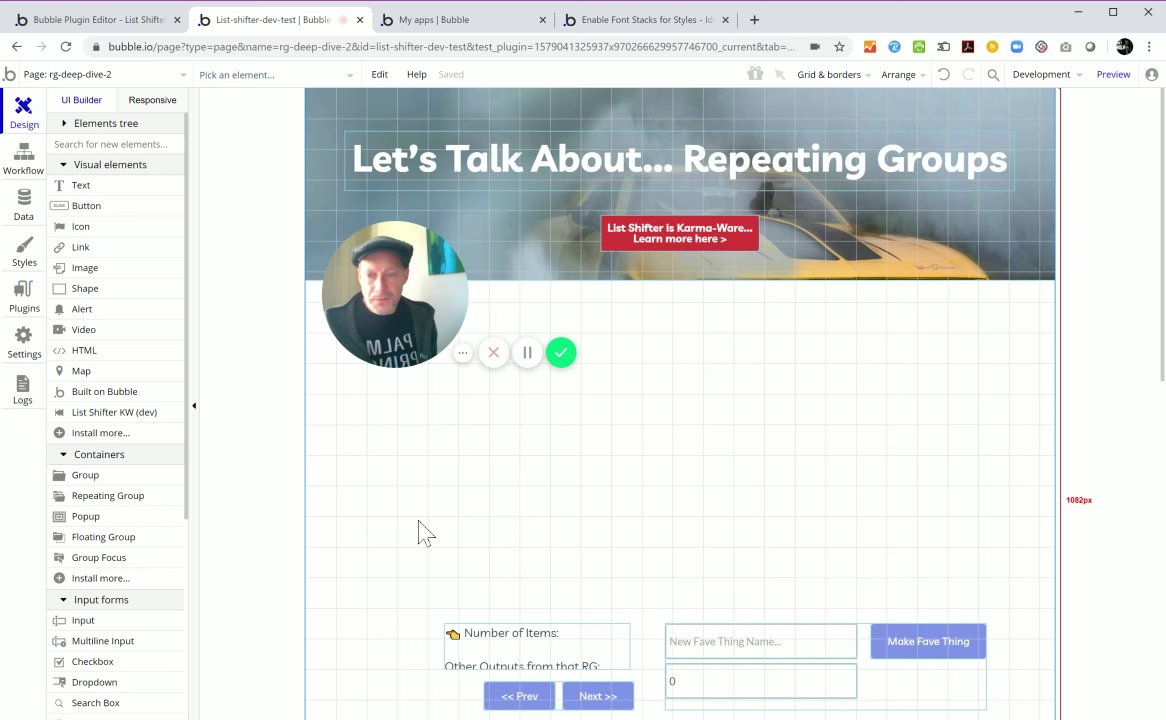Screen dimensions: 1166x720
Task: Add a Dropdown element
Action: pos(116,682)
